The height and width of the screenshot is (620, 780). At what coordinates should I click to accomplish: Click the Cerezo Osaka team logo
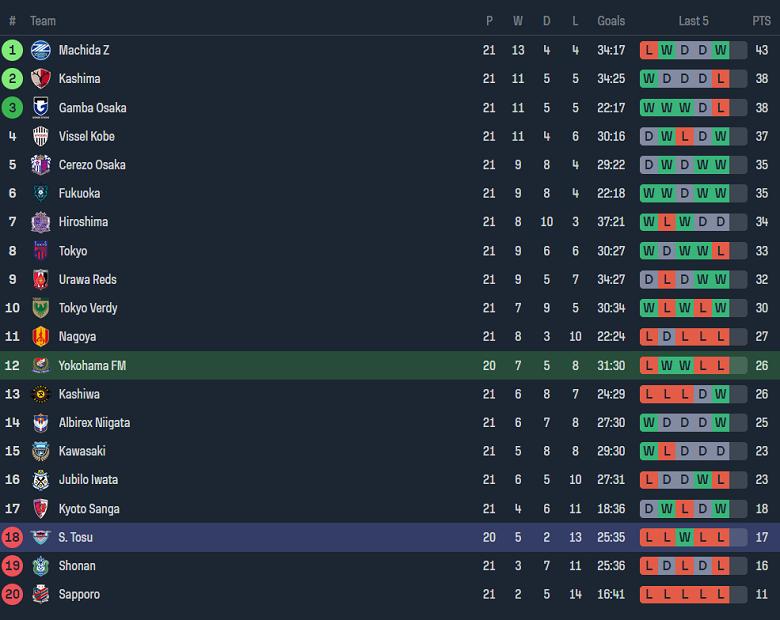[x=40, y=165]
